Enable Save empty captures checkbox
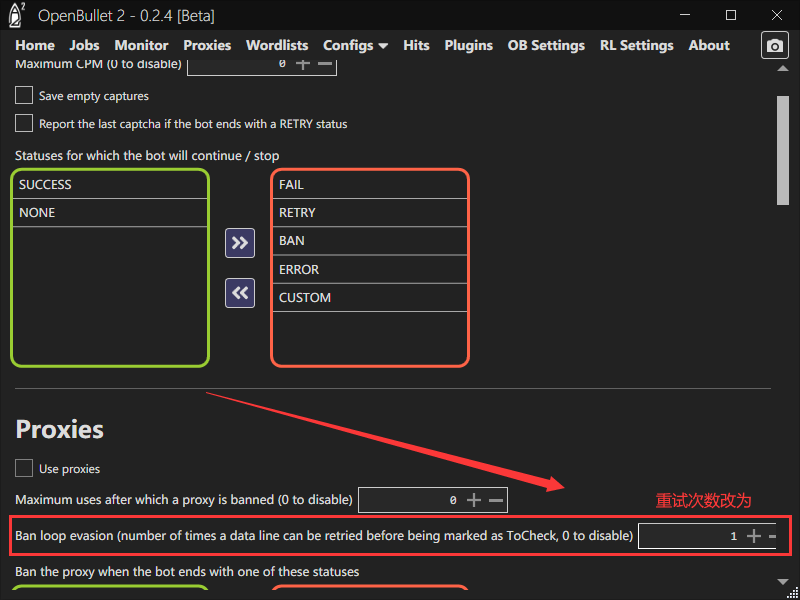800x600 pixels. click(x=24, y=96)
